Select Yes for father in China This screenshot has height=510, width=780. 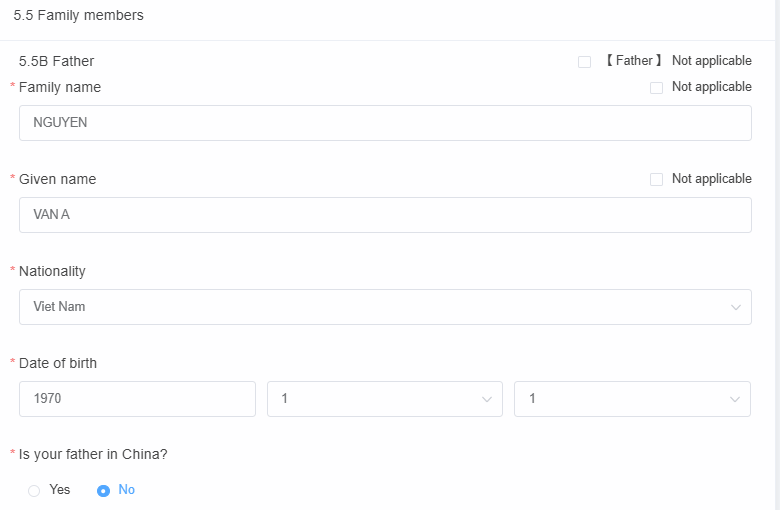coord(34,491)
